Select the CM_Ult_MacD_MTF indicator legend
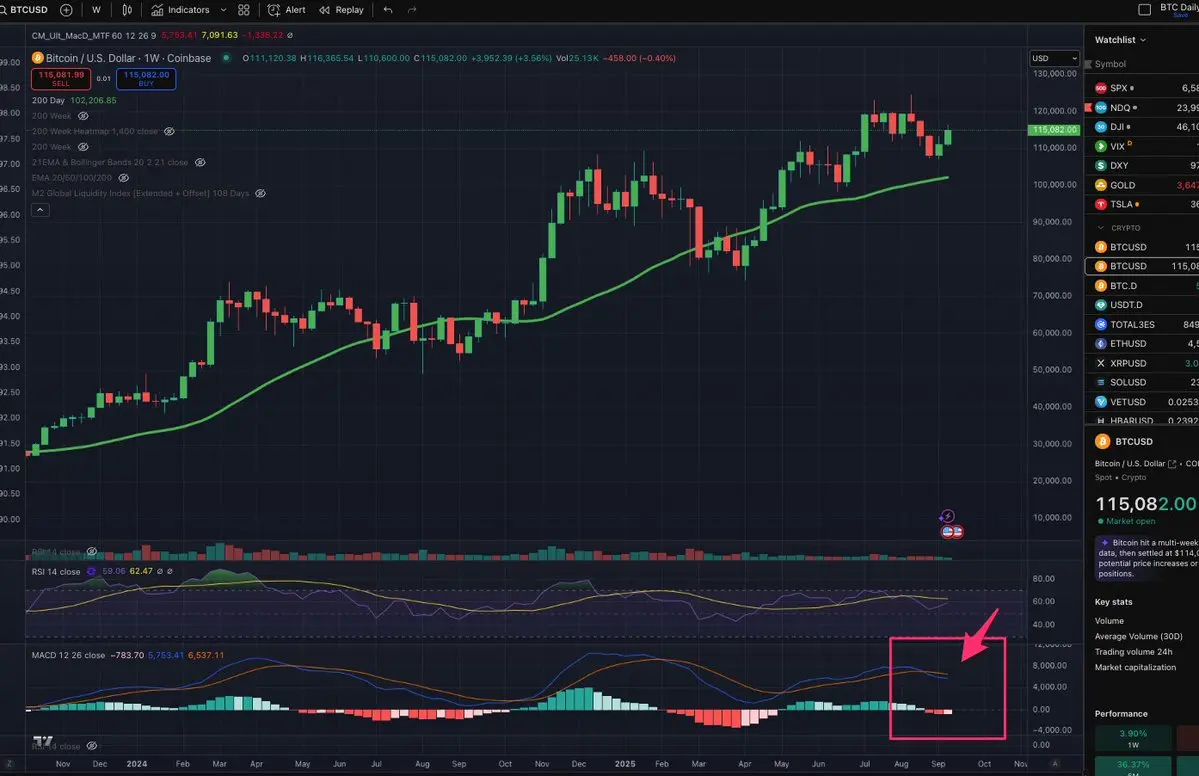Screen dimensions: 1199x776 (x=93, y=35)
